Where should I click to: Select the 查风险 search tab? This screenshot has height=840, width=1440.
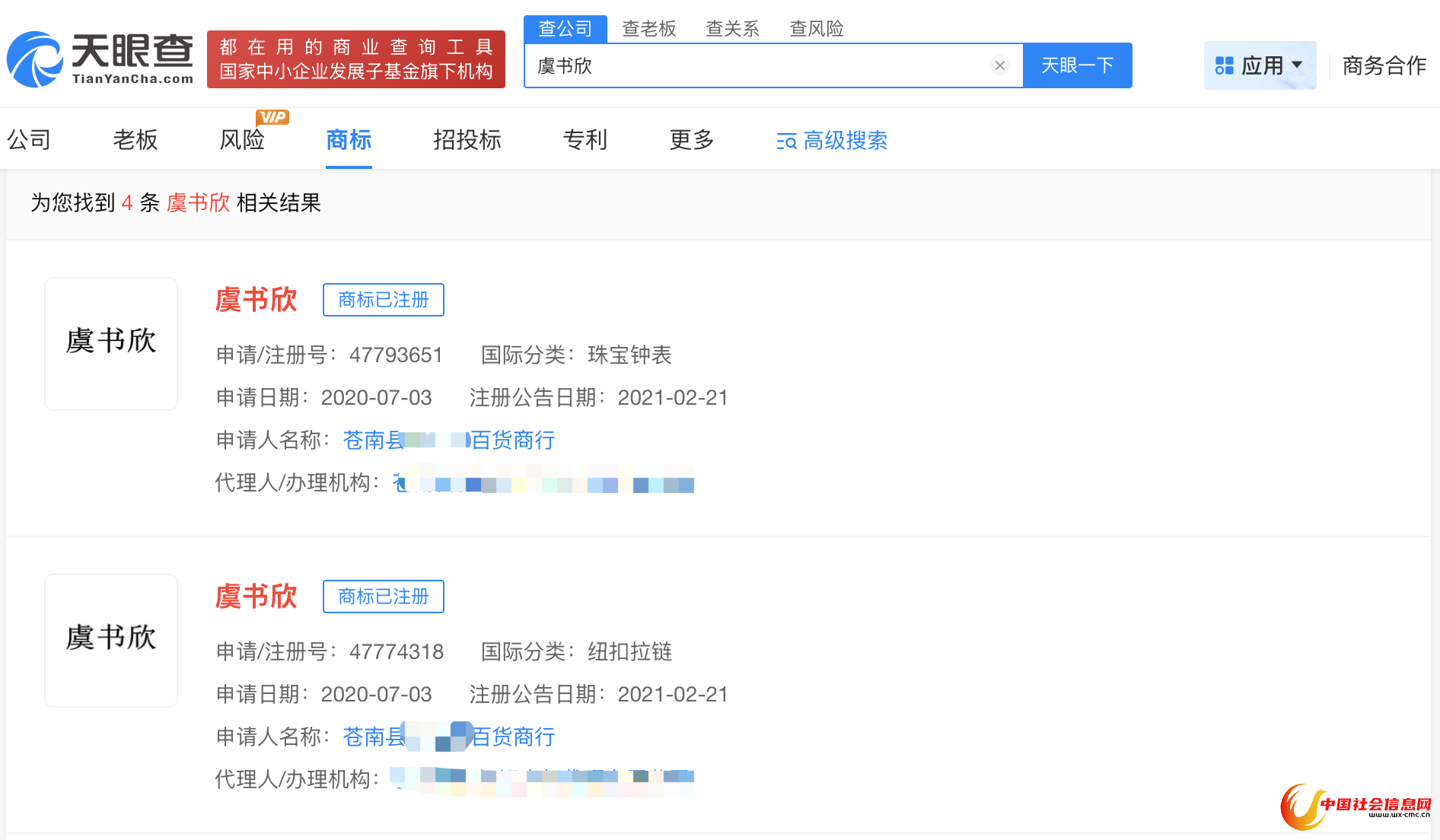tap(816, 29)
